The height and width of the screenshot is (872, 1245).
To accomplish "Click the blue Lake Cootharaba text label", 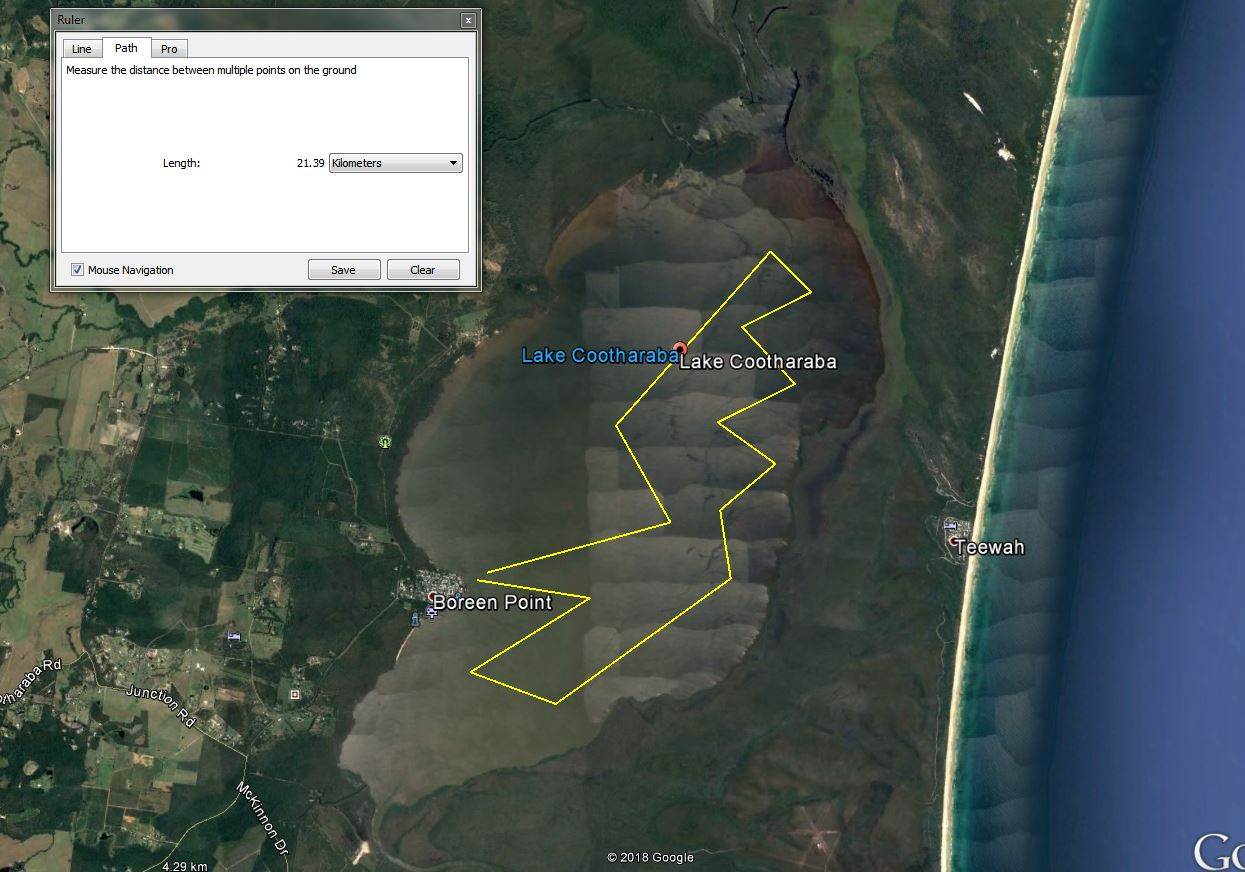I will point(598,355).
